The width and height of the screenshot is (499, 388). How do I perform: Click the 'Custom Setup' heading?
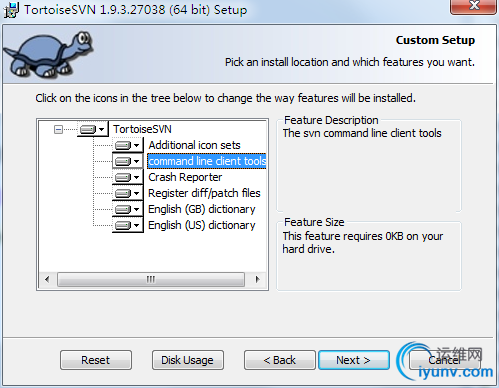(x=435, y=40)
